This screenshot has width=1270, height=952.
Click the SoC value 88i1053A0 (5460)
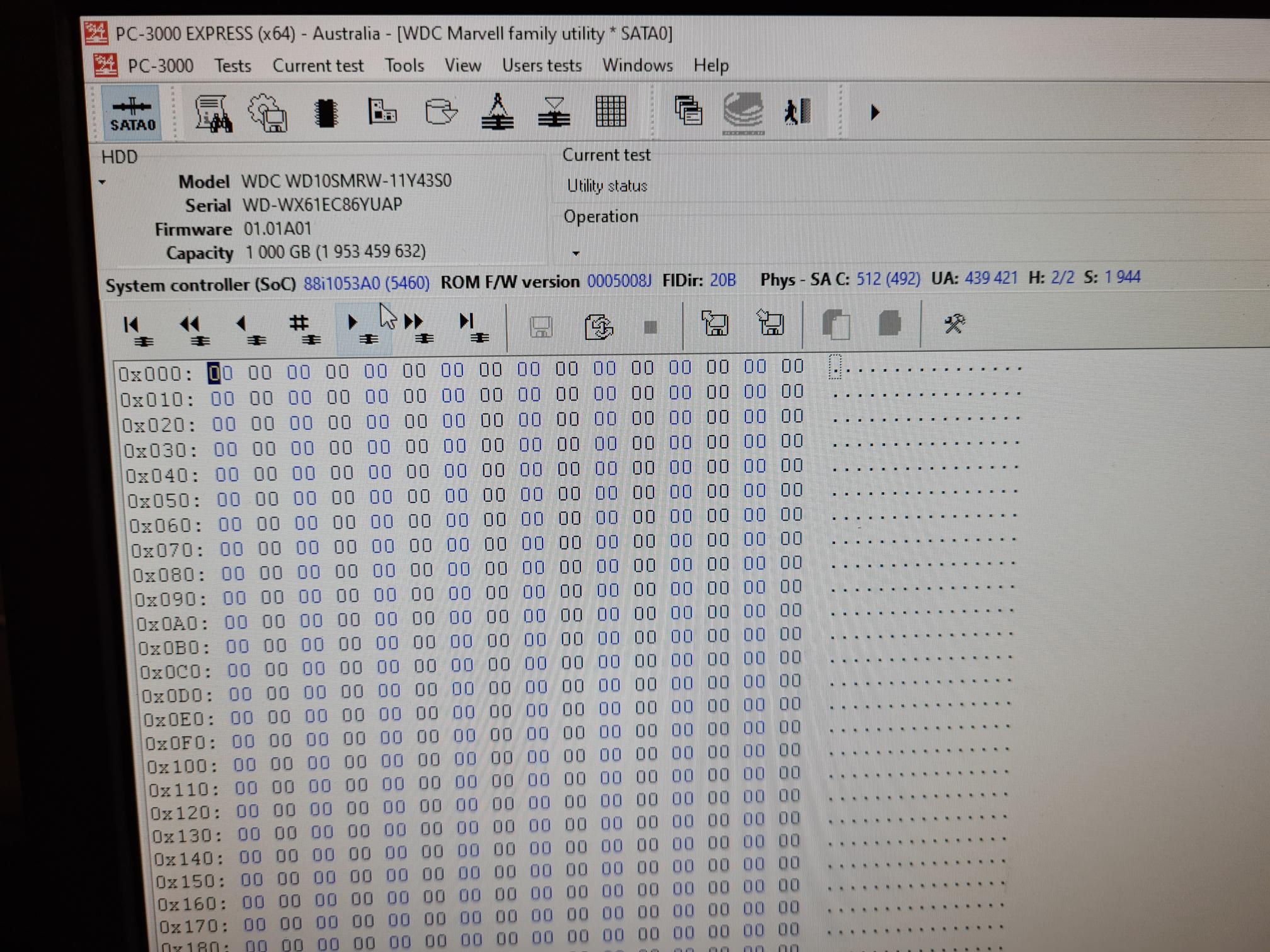point(367,283)
